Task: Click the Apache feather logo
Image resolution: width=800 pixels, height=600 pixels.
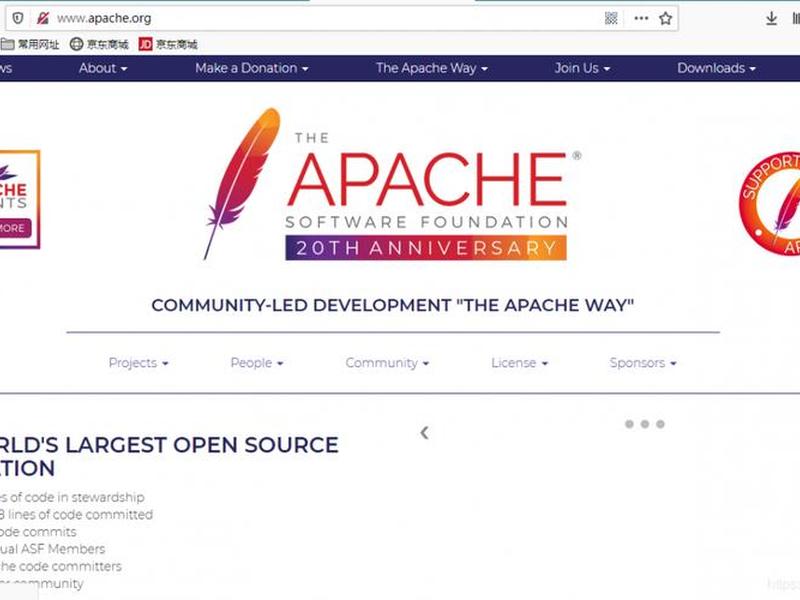Action: click(x=242, y=183)
